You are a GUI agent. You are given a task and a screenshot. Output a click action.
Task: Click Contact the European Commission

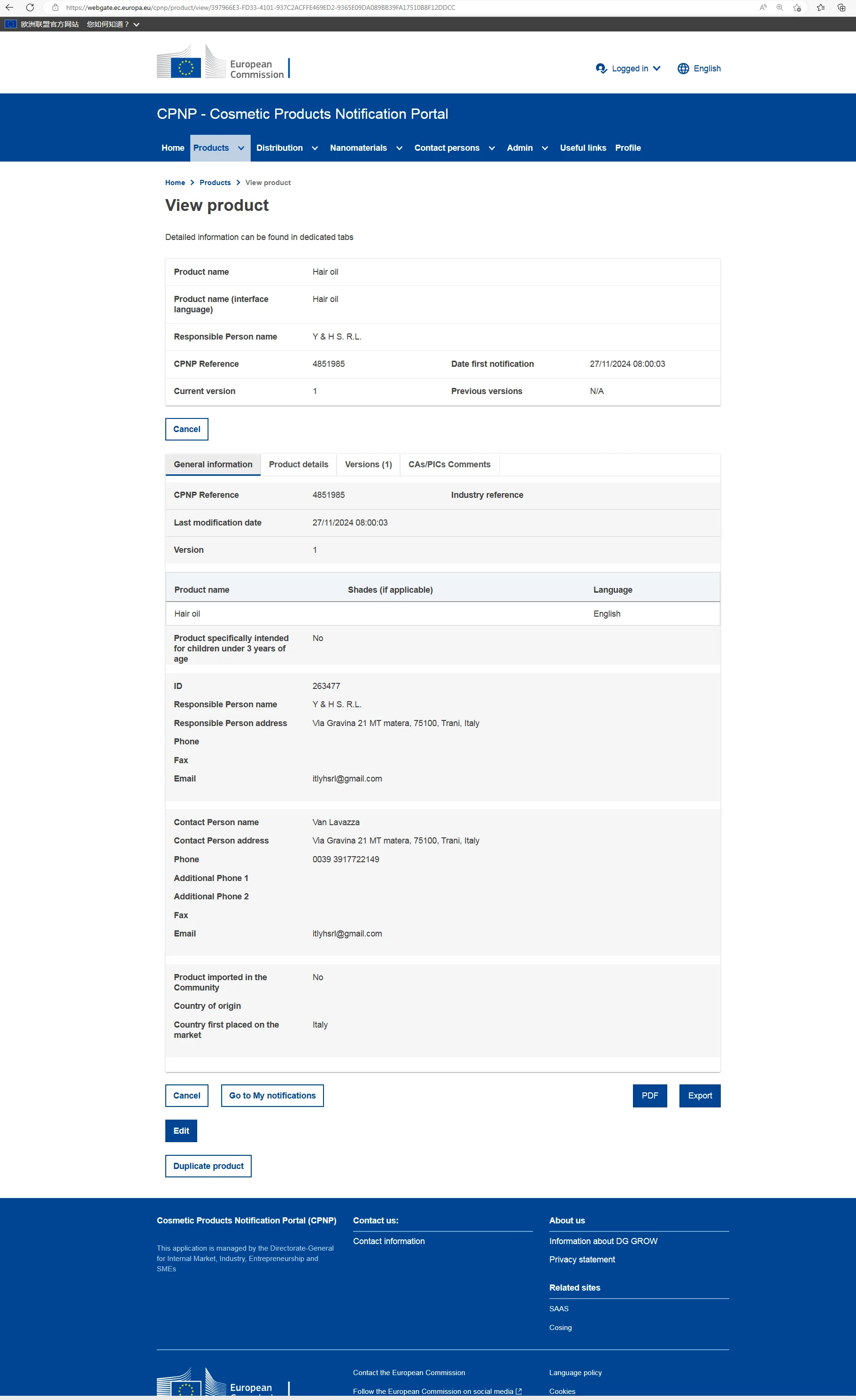[409, 1372]
